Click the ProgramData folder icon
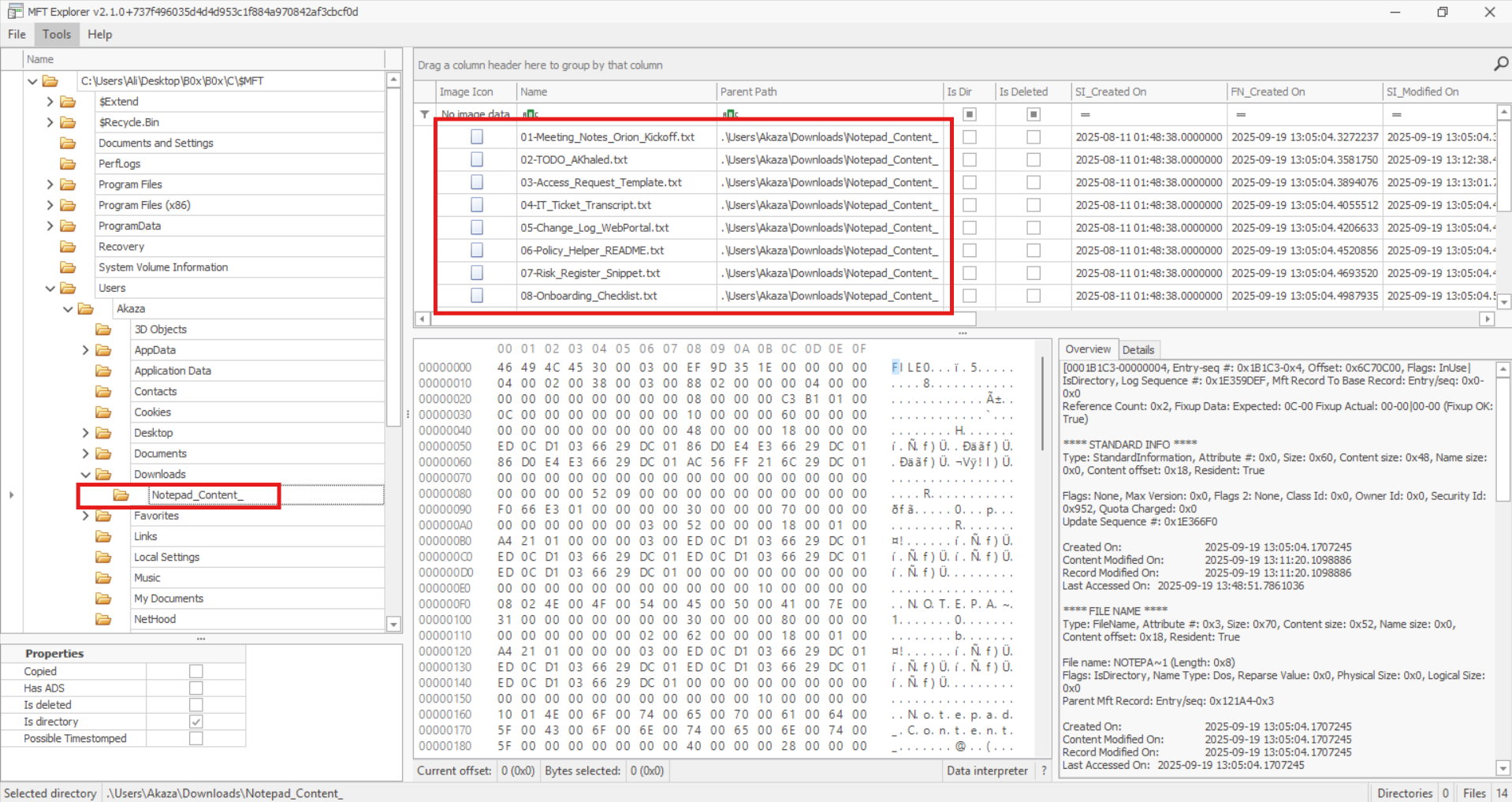 coord(69,226)
